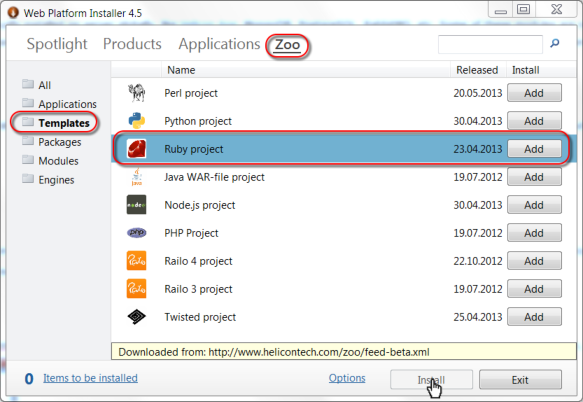Select the Perl project row name

pyautogui.click(x=191, y=93)
